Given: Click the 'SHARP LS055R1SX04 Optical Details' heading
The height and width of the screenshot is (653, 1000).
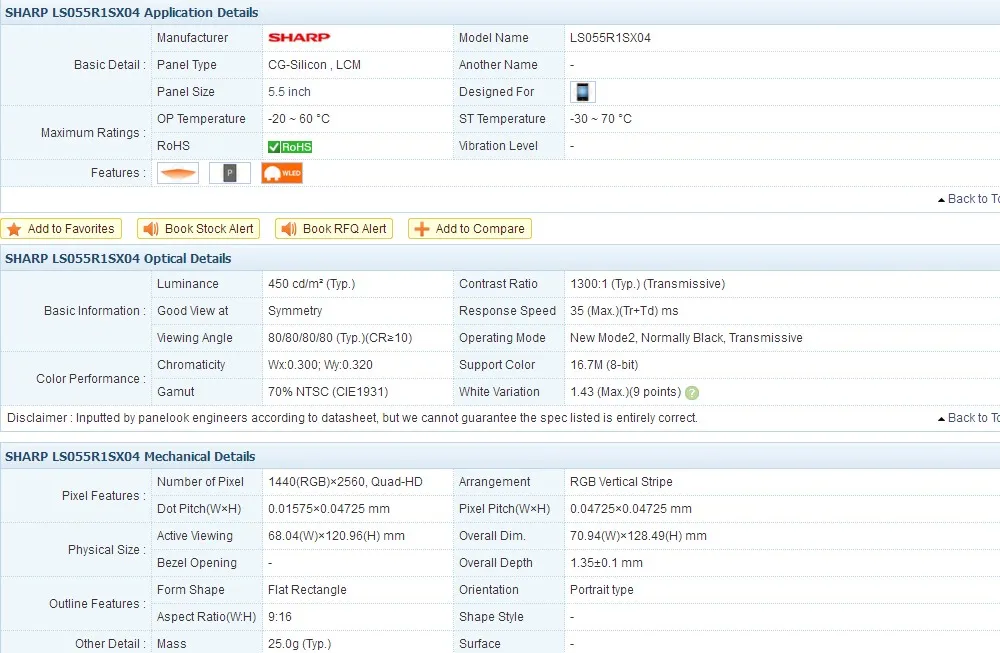Looking at the screenshot, I should [x=118, y=258].
